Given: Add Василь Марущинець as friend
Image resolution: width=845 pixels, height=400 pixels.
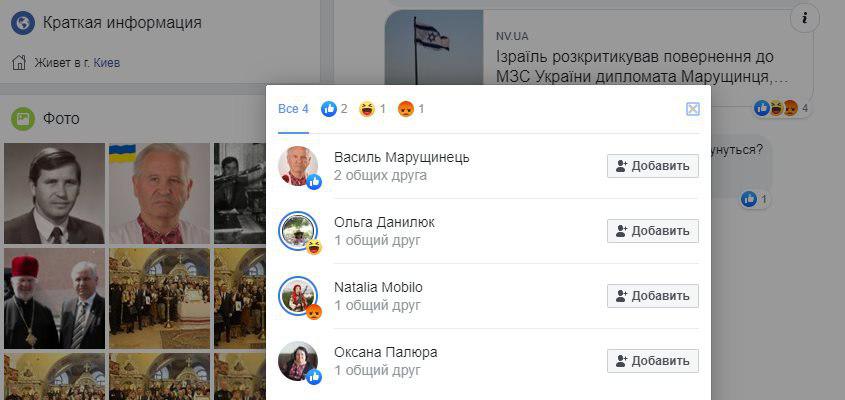Looking at the screenshot, I should [x=653, y=166].
